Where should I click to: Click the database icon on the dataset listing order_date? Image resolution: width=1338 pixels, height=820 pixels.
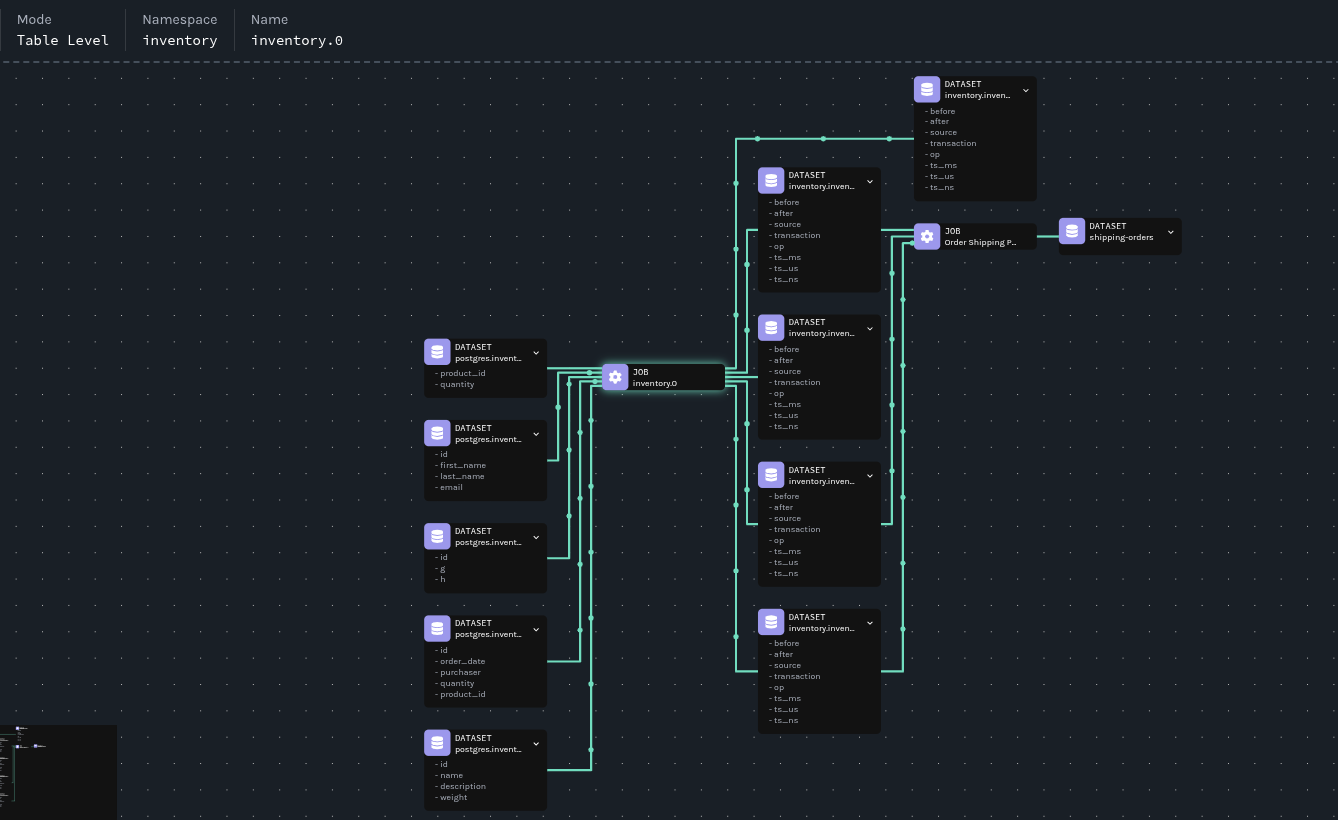point(438,628)
